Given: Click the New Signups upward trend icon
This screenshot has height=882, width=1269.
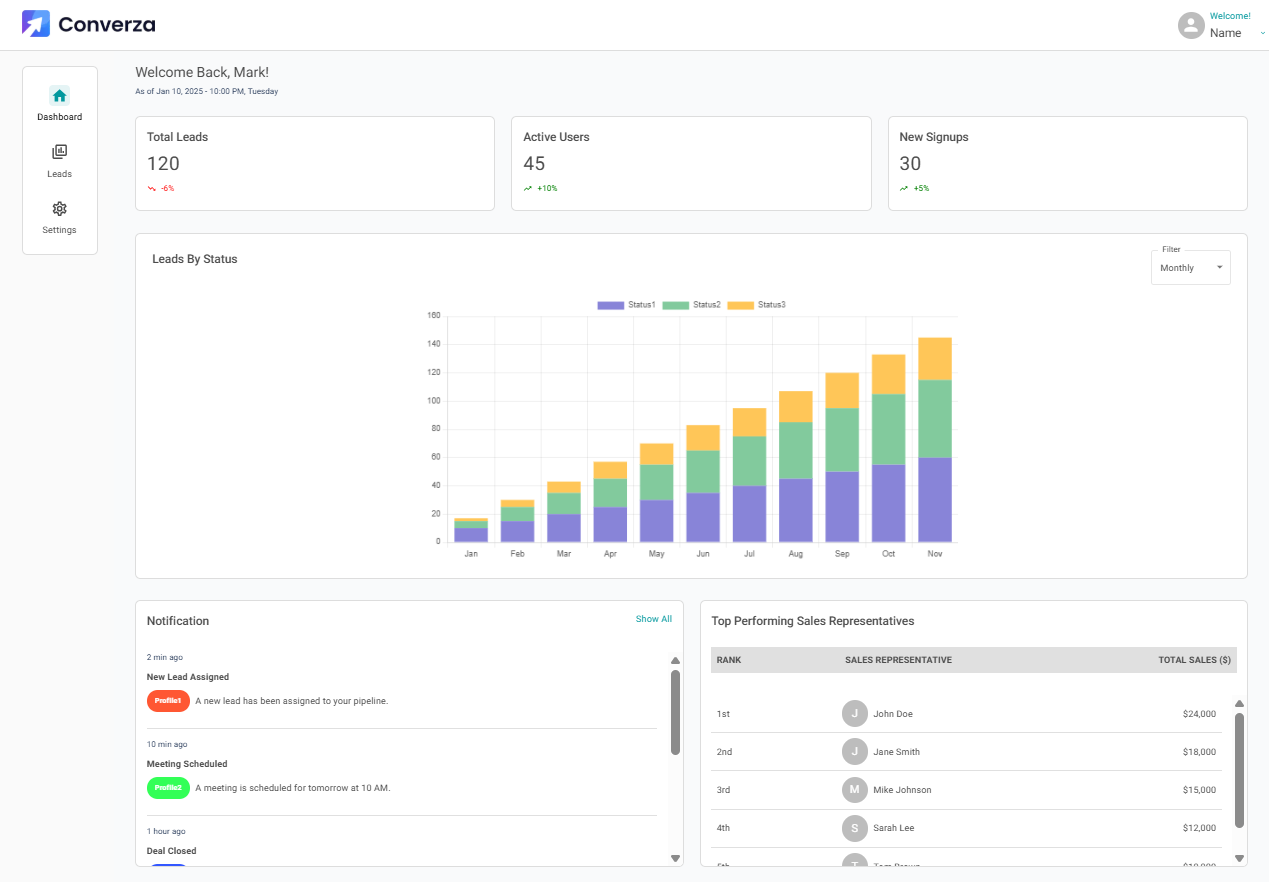Looking at the screenshot, I should (x=904, y=188).
